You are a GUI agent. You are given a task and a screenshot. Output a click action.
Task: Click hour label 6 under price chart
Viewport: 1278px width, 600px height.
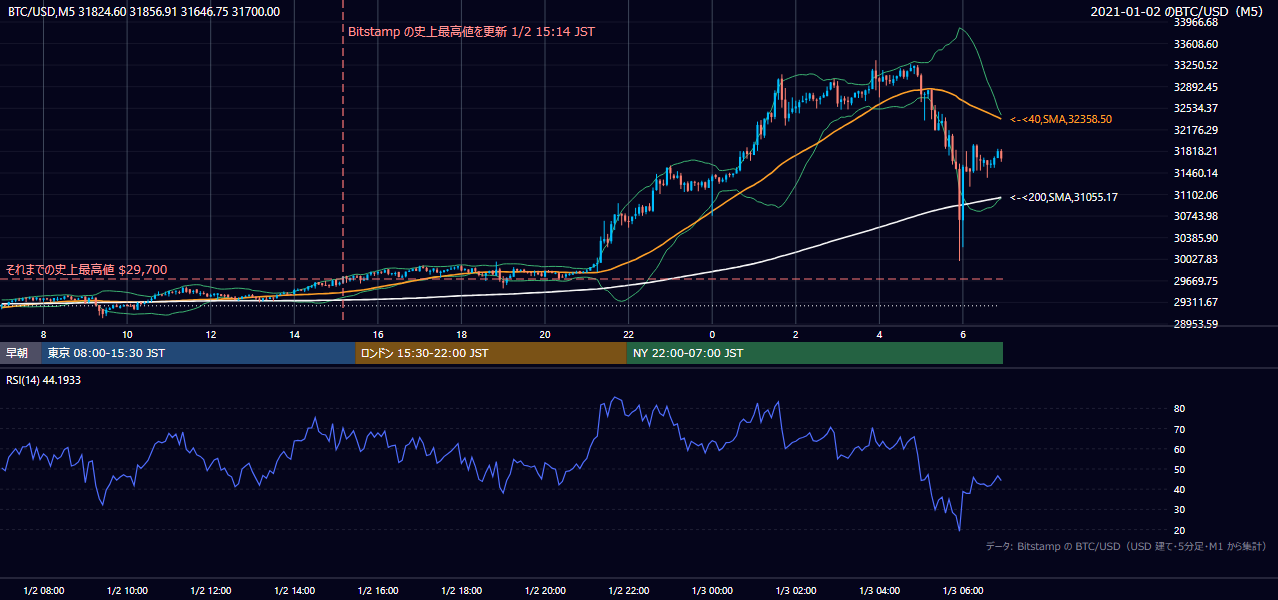coord(963,334)
